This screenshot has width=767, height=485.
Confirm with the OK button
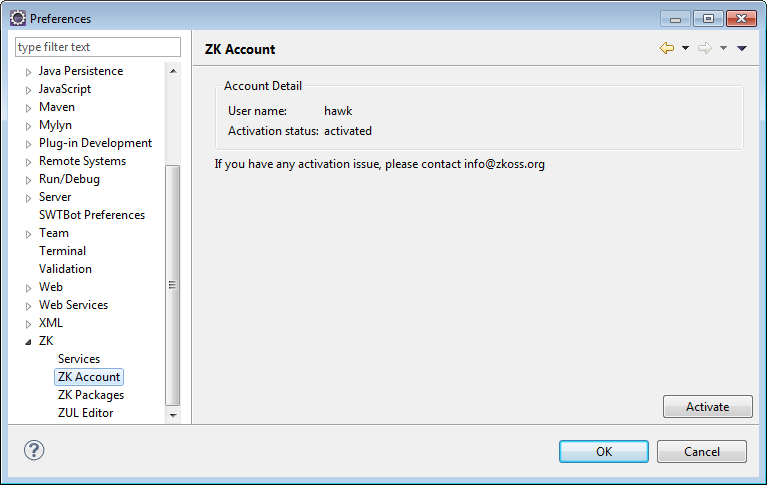[x=604, y=451]
